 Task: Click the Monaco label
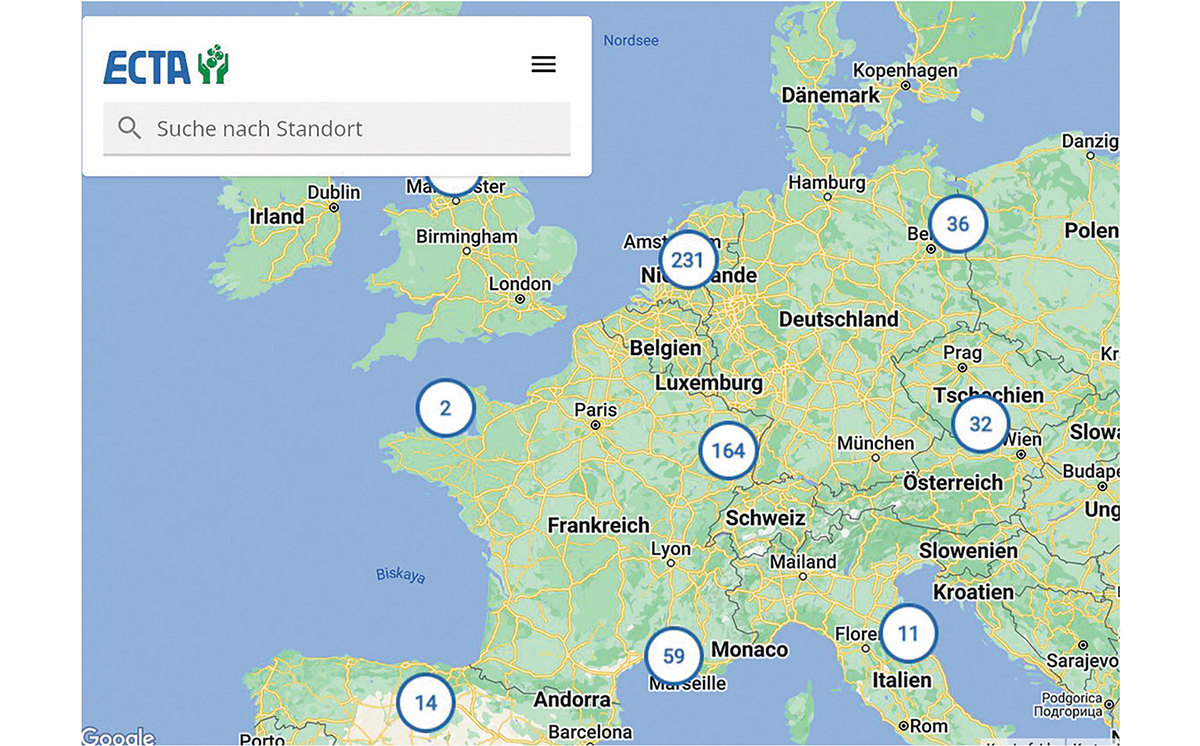tap(750, 650)
